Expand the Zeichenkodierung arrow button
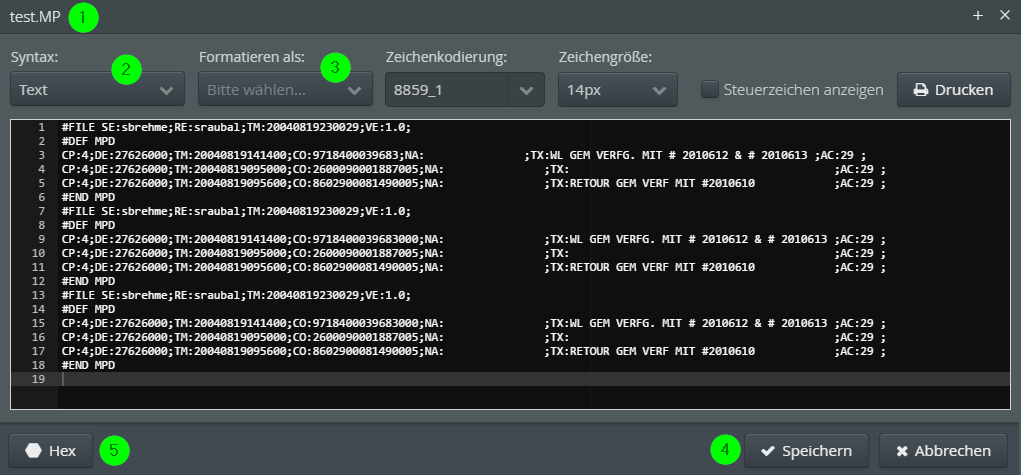The height and width of the screenshot is (475, 1021). click(527, 89)
